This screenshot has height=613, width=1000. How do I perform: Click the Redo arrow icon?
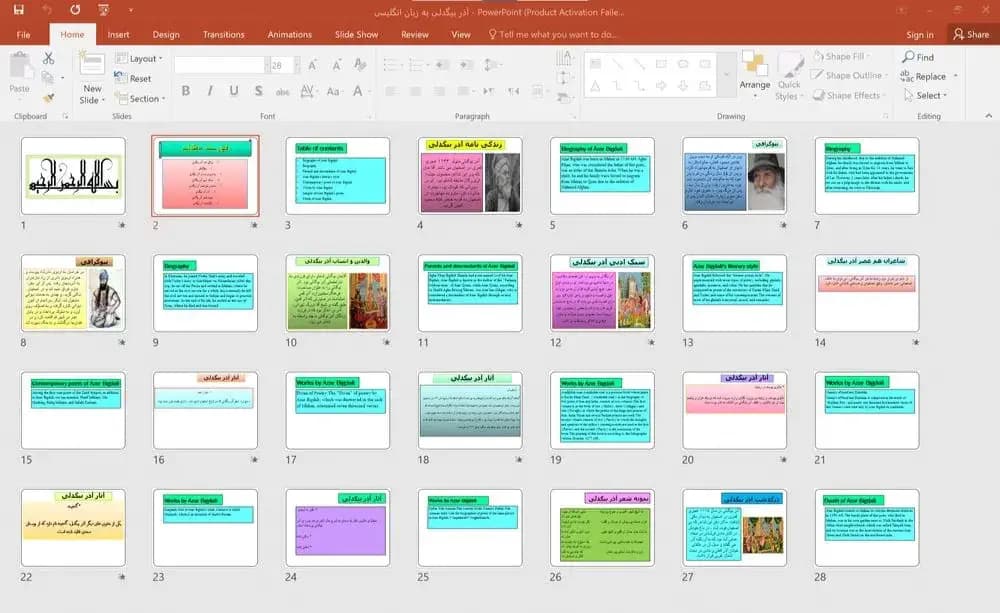75,10
